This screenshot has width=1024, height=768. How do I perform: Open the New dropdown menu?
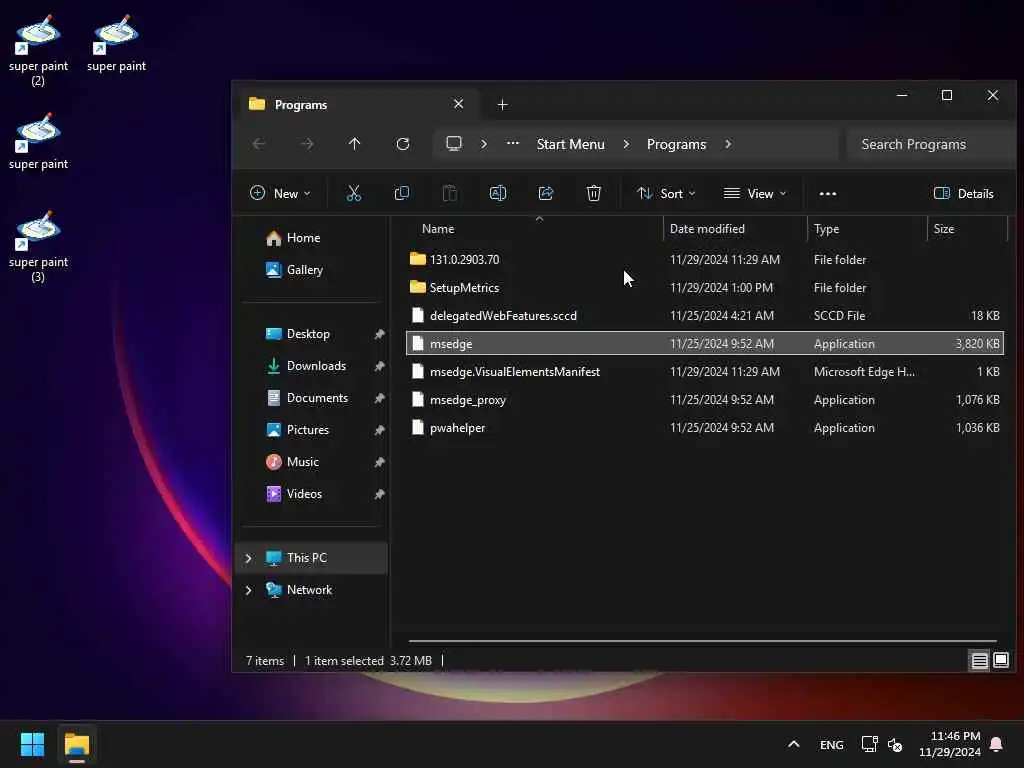[280, 193]
